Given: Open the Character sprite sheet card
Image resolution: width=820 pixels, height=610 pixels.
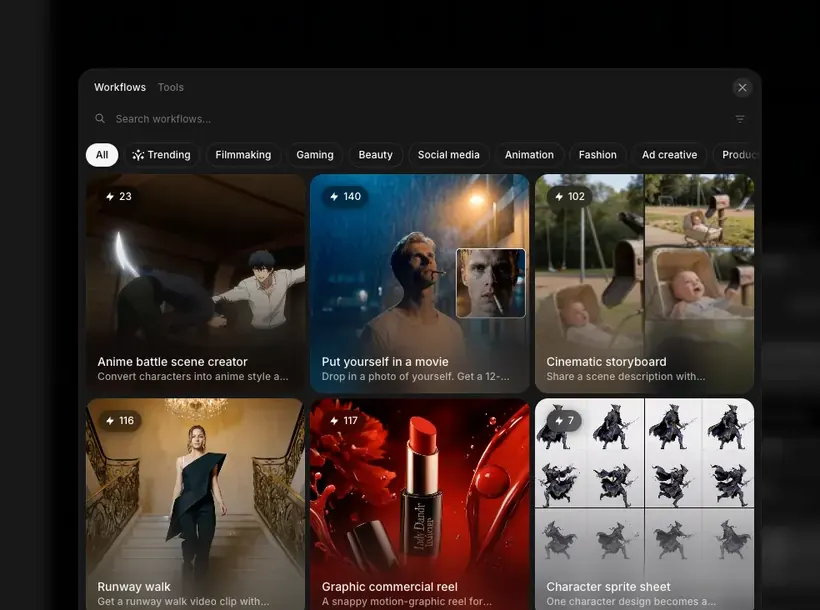Looking at the screenshot, I should [x=644, y=504].
